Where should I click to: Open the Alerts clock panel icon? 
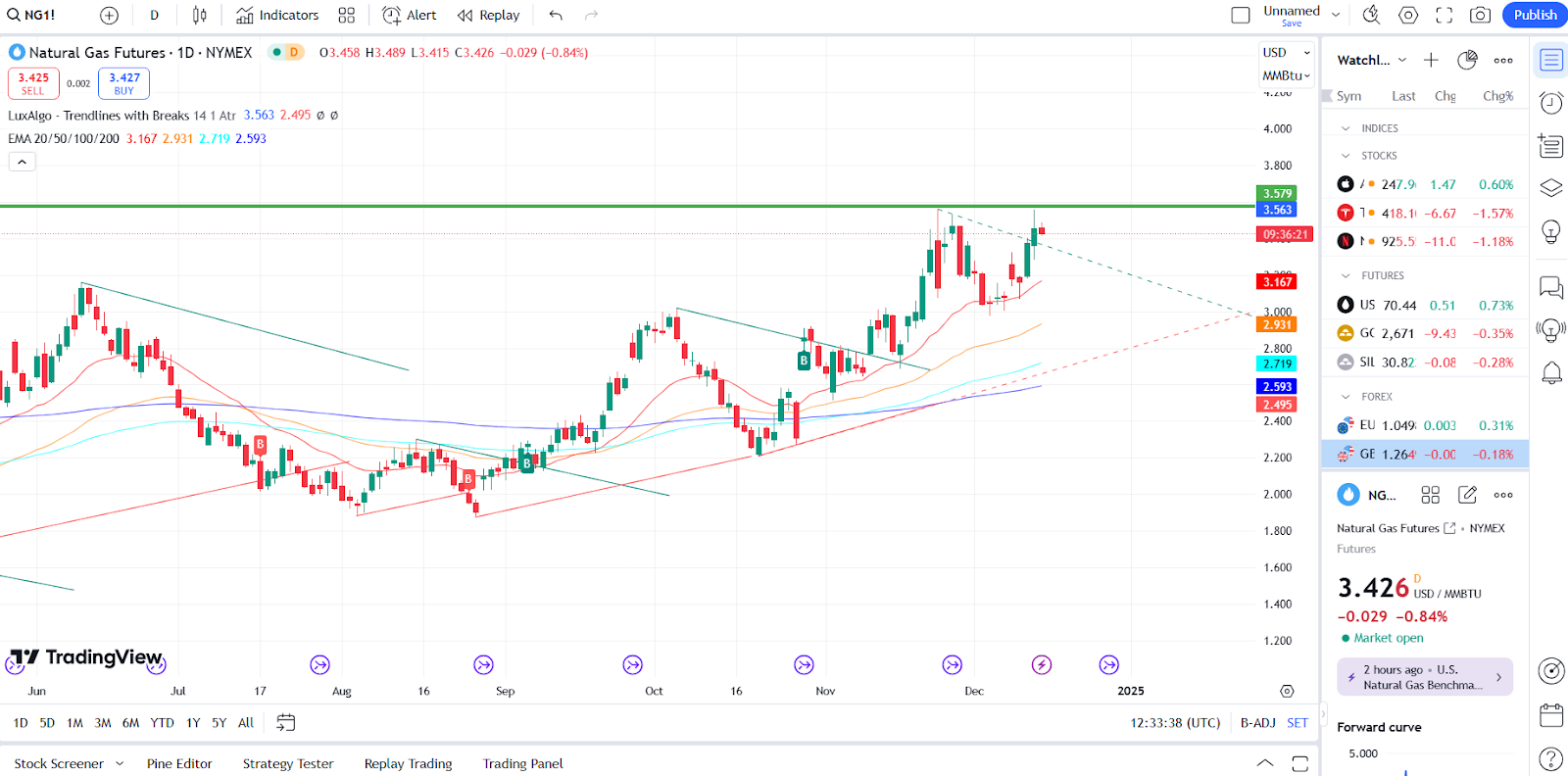pos(1550,103)
